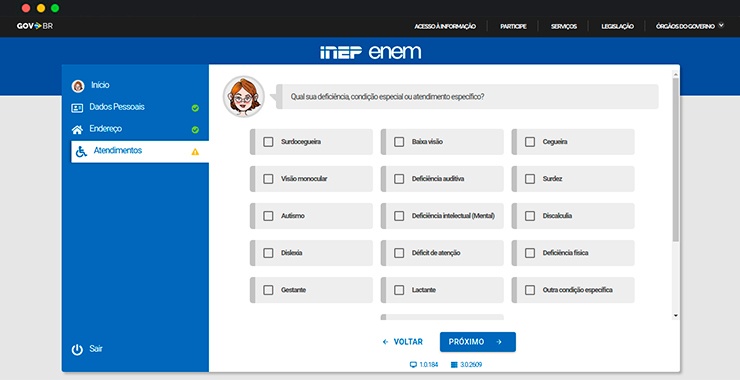The image size is (740, 380).
Task: Go back with the Voltar link
Action: pyautogui.click(x=403, y=342)
